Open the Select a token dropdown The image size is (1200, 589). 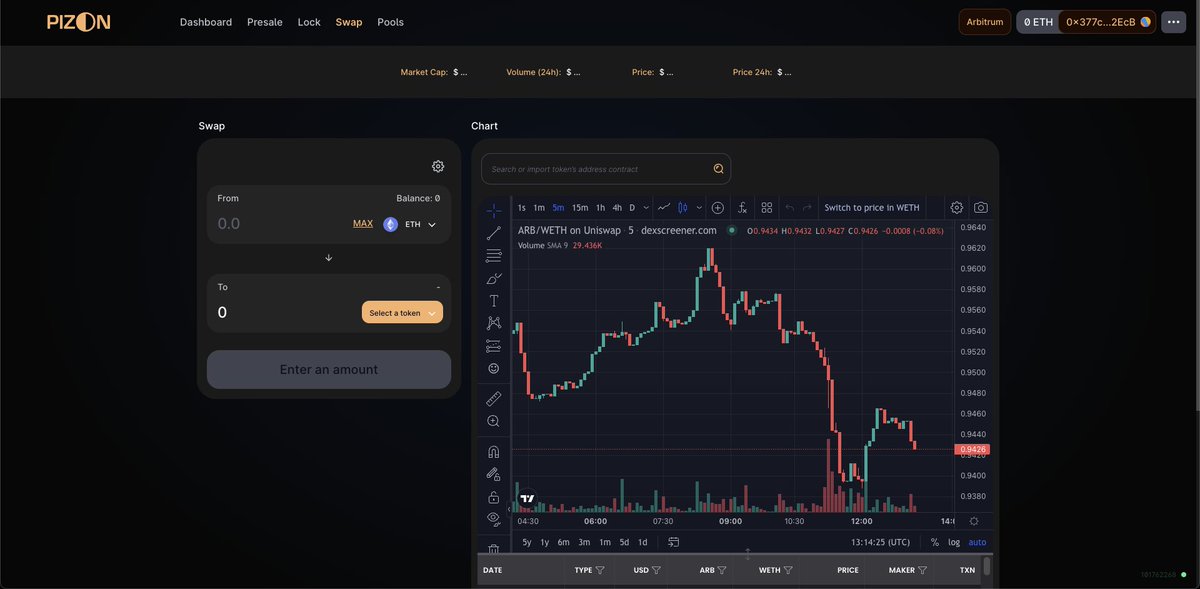(402, 313)
